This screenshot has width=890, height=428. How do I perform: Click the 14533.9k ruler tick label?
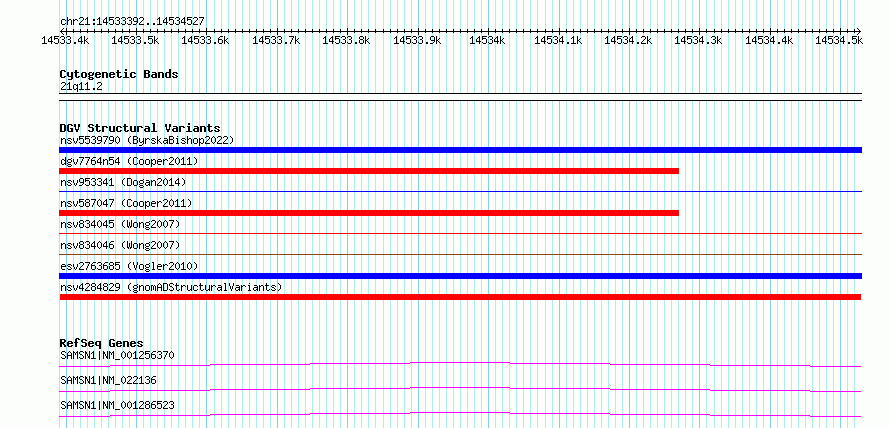(417, 40)
